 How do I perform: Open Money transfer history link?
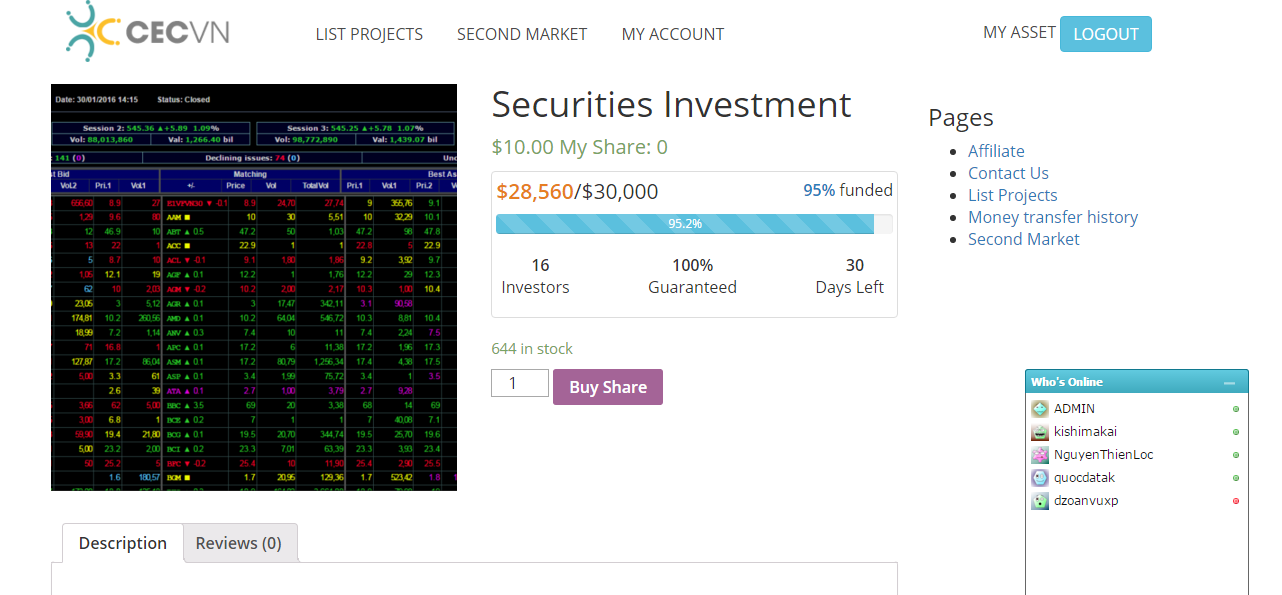coord(1053,217)
